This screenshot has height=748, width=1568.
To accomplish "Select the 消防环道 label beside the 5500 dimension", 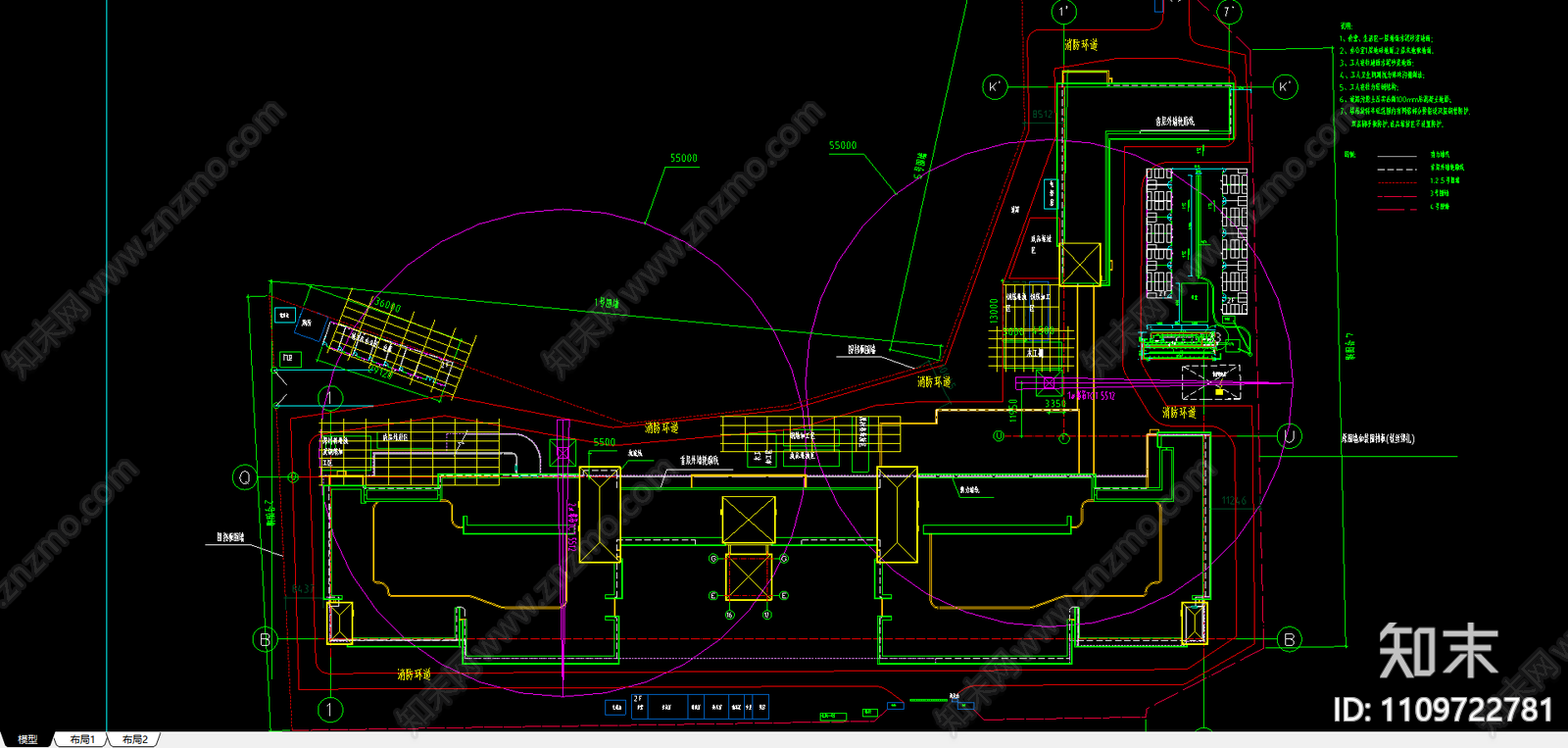I will click(x=661, y=428).
